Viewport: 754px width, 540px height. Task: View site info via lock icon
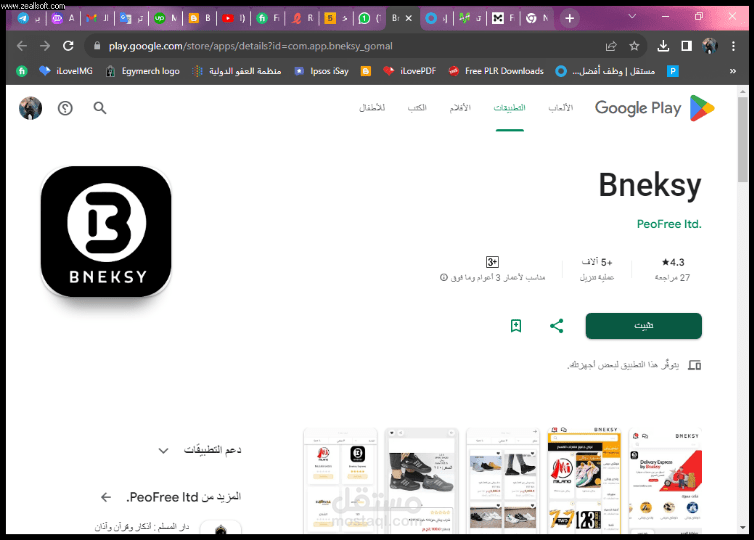click(x=97, y=46)
